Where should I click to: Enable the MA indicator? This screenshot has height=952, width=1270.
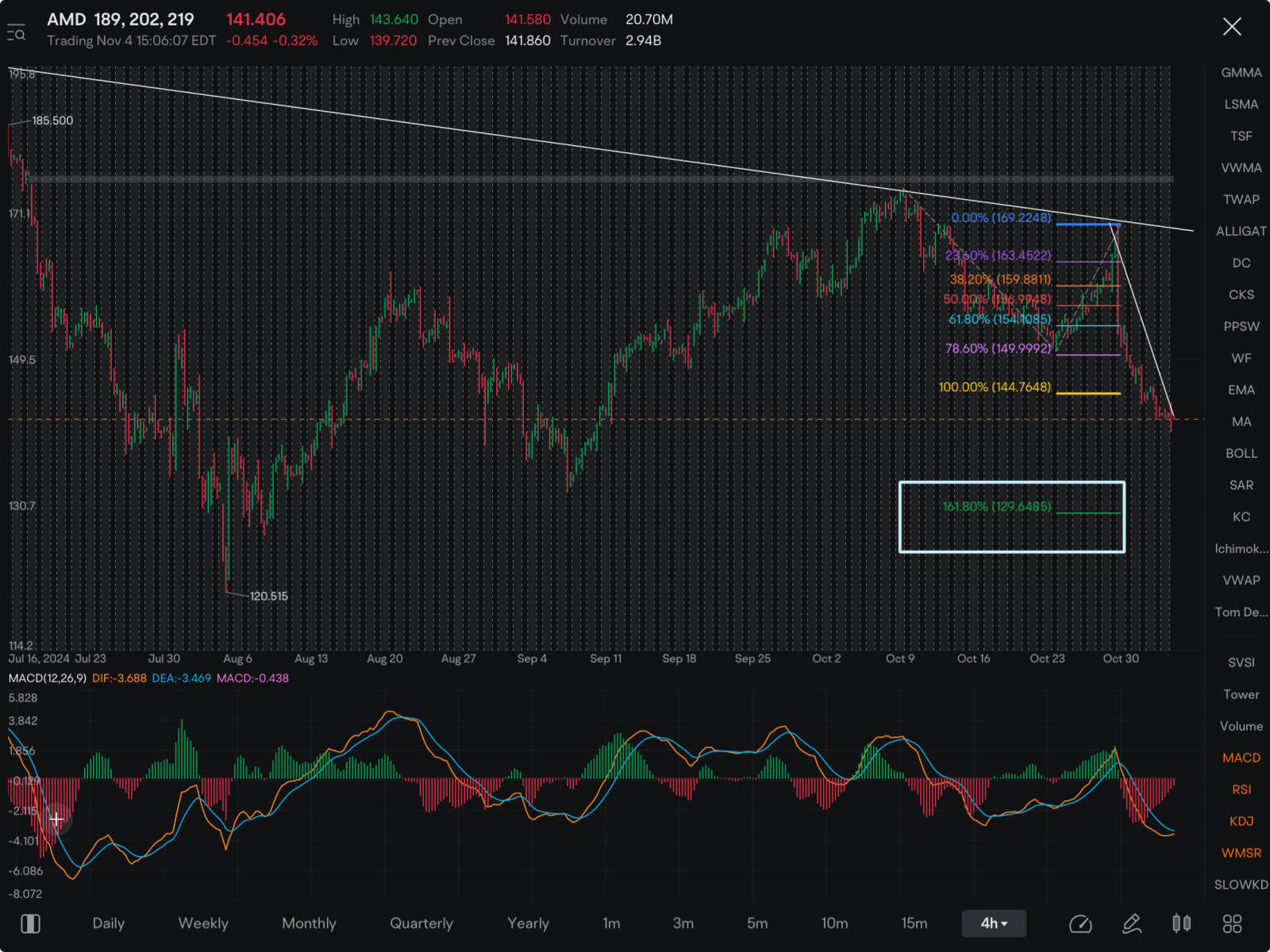pyautogui.click(x=1241, y=421)
